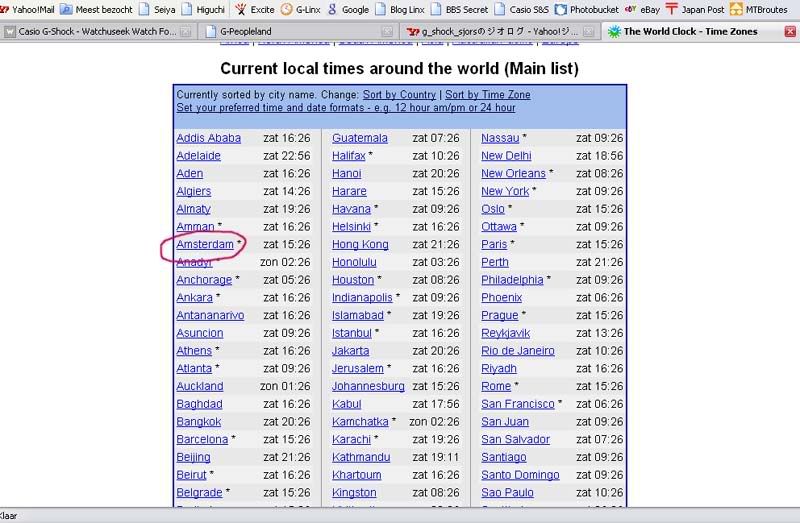Select The World Clock - Time Zones tab
The width and height of the screenshot is (800, 523).
[700, 32]
